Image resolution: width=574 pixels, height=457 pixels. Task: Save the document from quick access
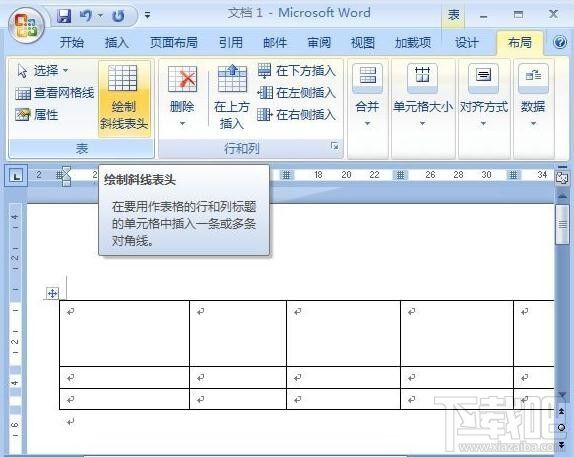point(64,15)
